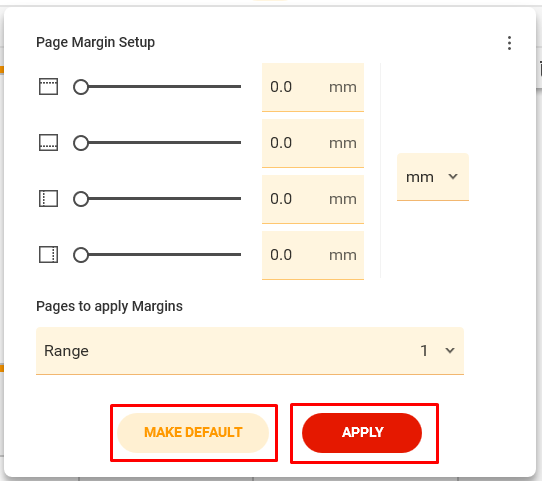
Task: Expand the unit selector chevron arrow
Action: coord(453,177)
